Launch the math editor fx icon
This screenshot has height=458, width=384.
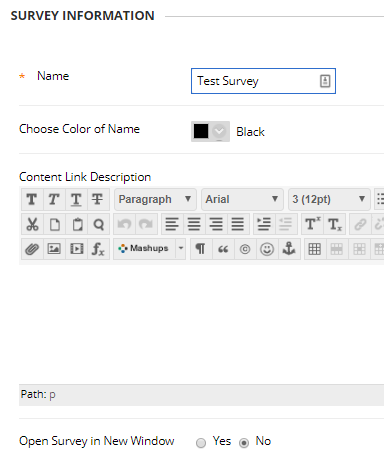98,249
